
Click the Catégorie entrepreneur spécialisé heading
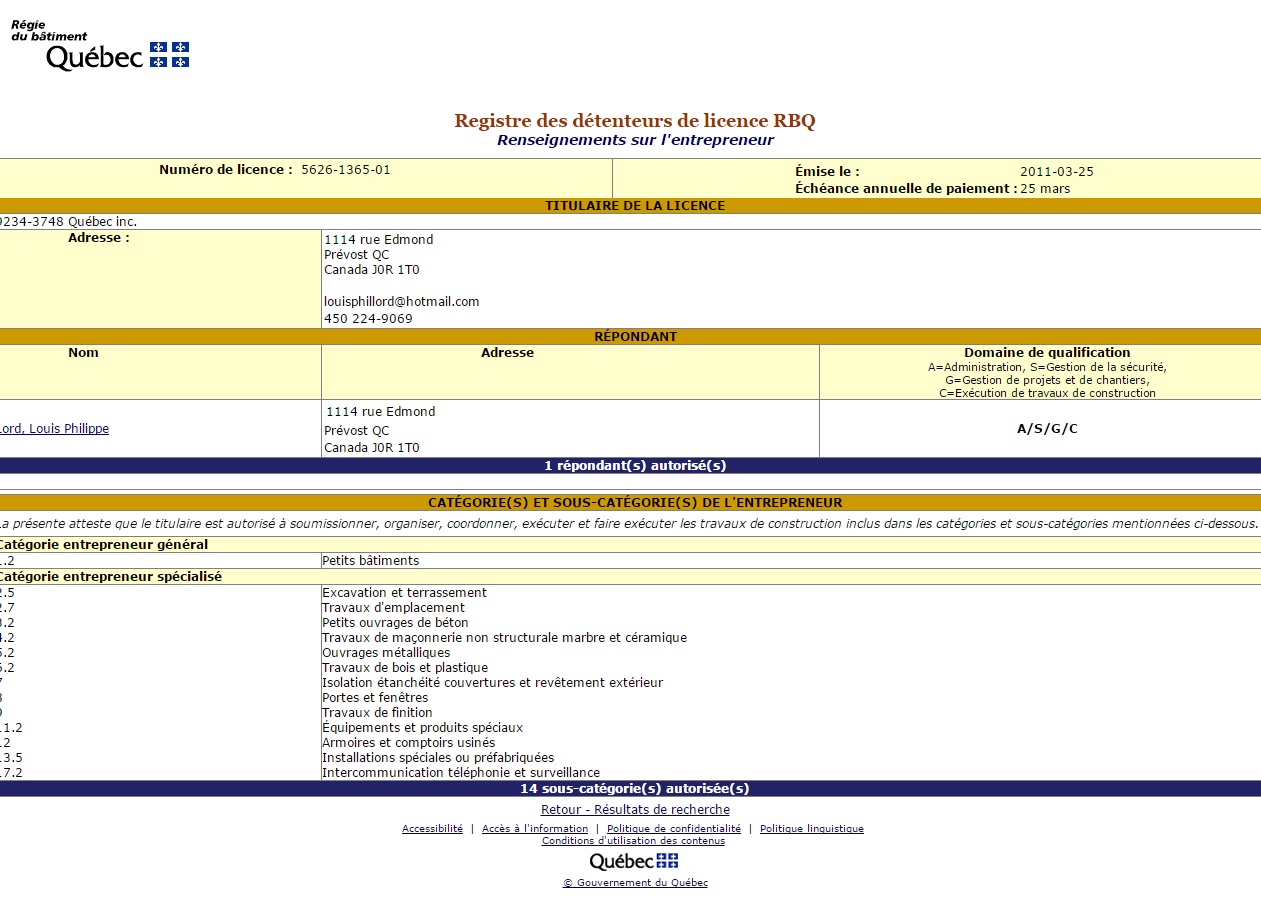(110, 577)
